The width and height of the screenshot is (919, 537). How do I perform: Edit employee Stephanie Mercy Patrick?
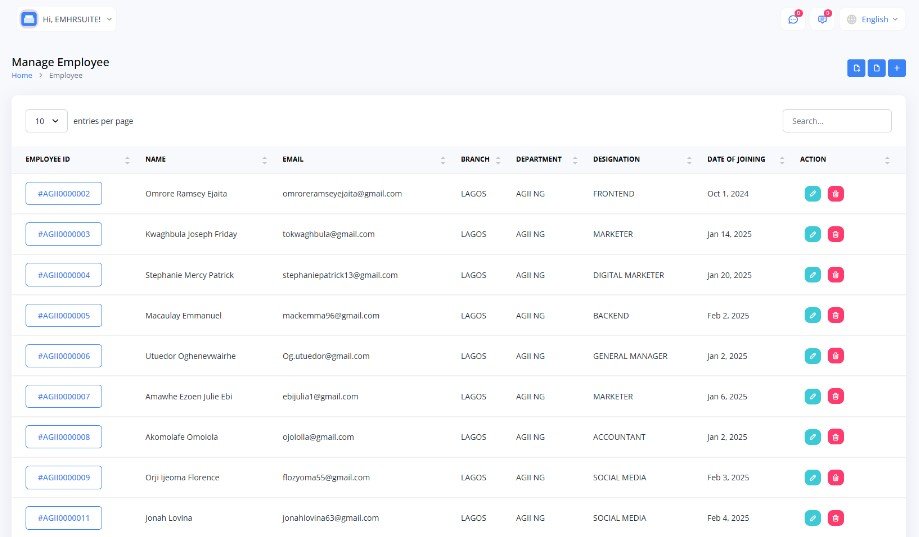[812, 274]
